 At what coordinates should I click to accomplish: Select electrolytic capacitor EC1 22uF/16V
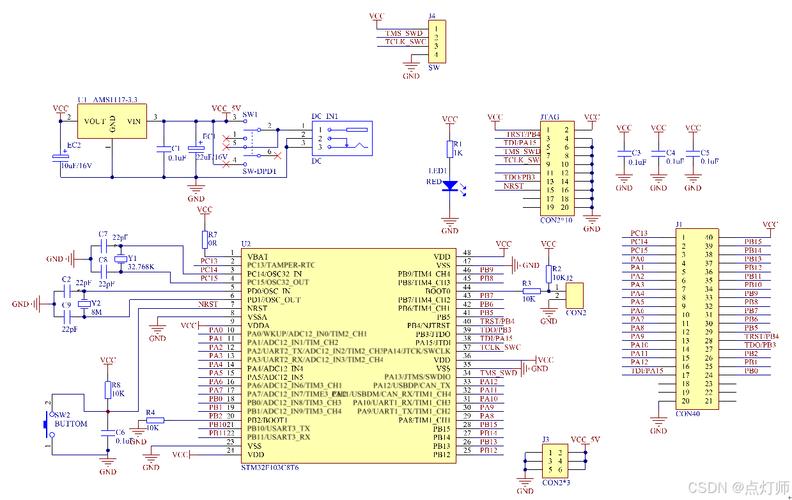point(196,148)
